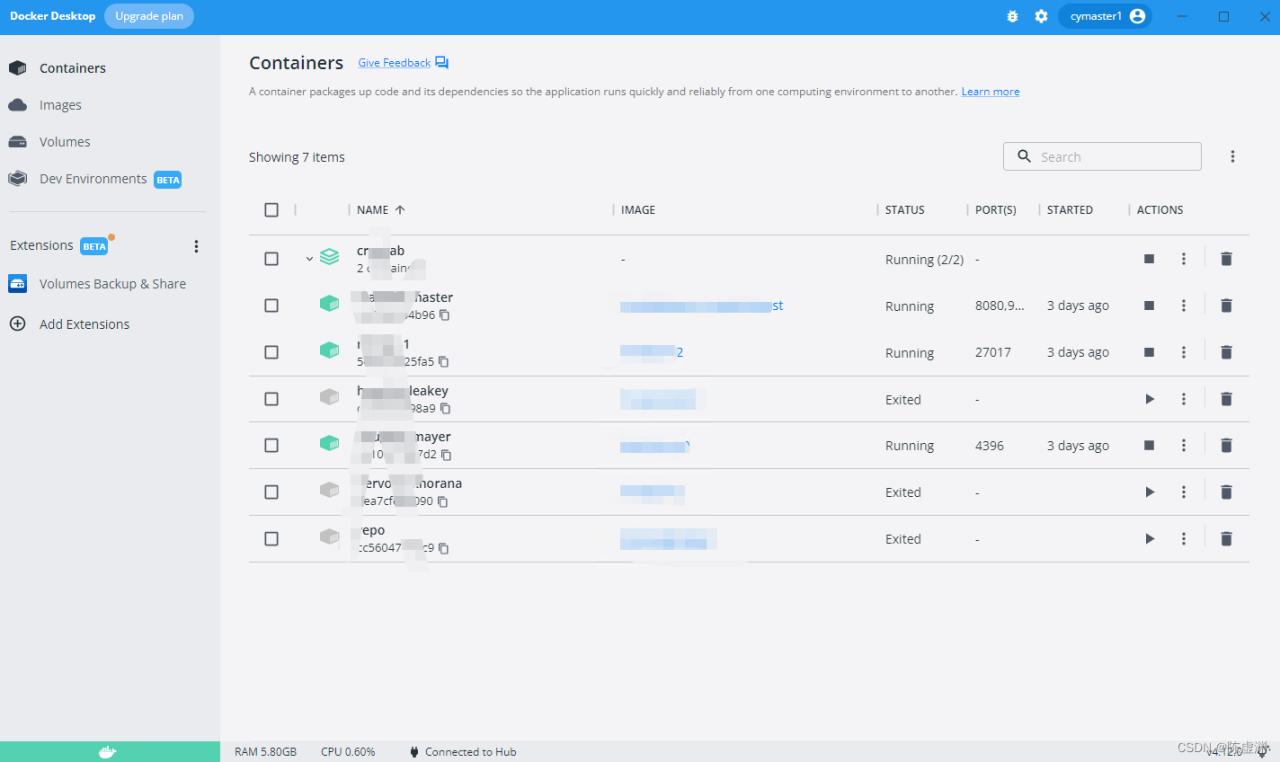
Task: Open the Volumes section
Action: coord(64,142)
